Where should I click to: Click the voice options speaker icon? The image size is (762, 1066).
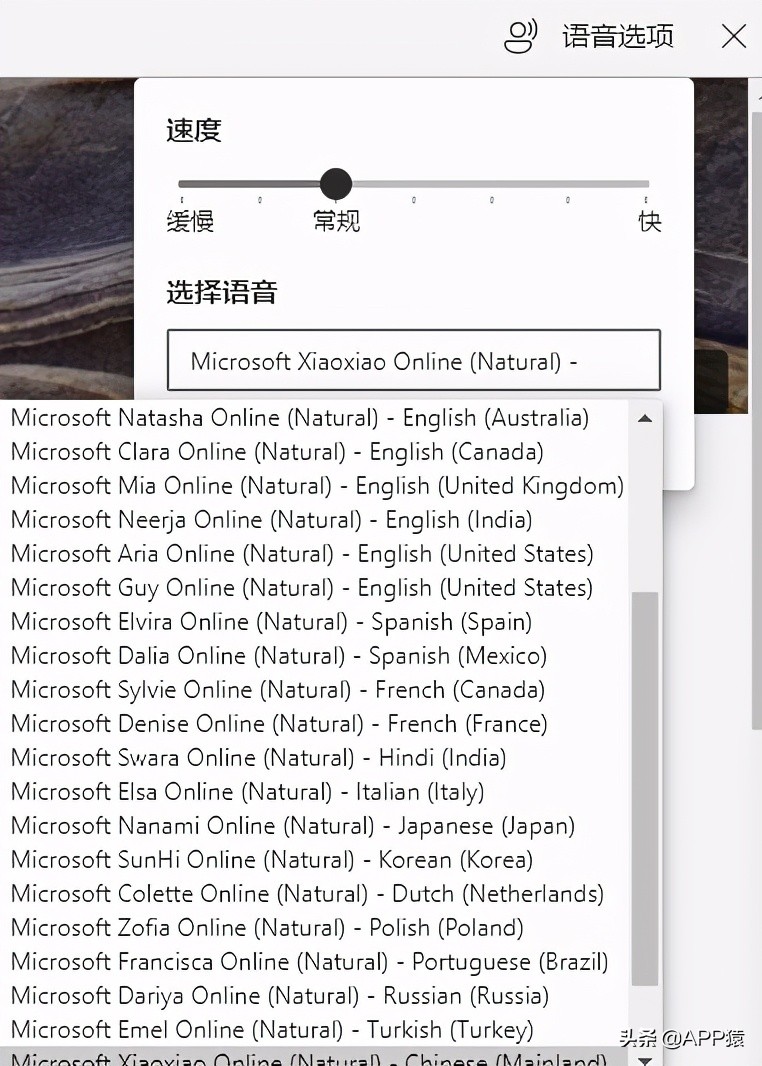point(521,35)
